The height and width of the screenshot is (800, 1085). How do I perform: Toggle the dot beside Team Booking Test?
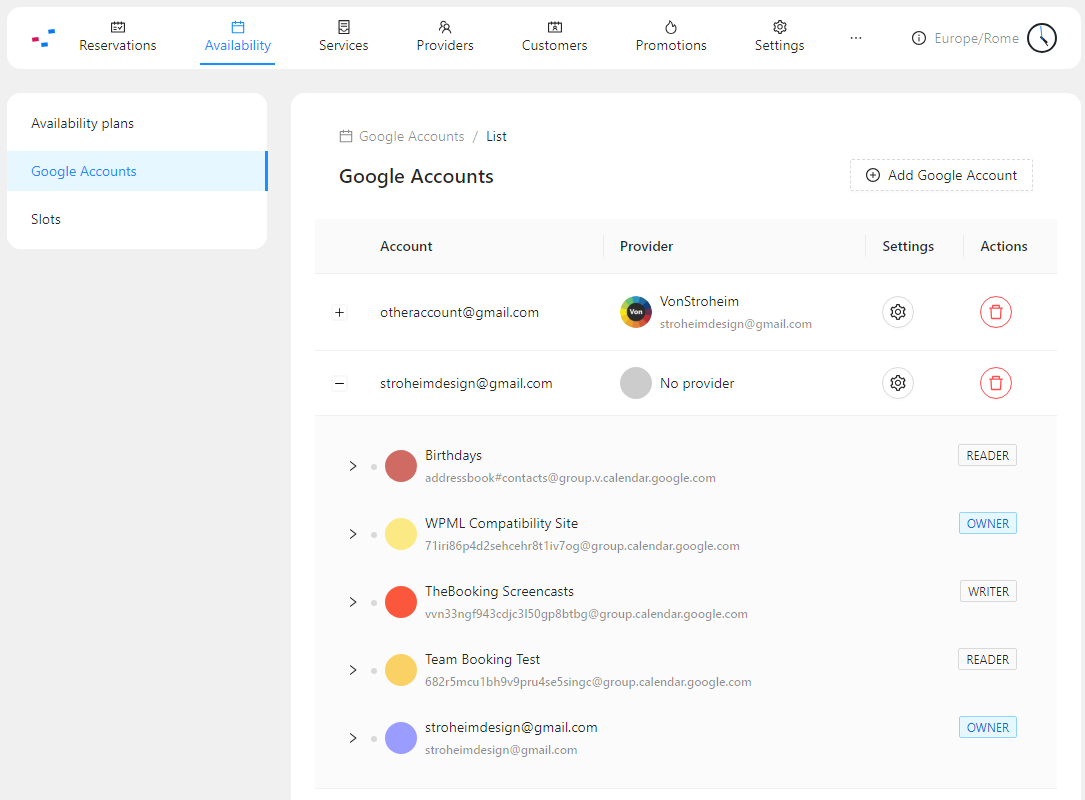click(x=375, y=669)
